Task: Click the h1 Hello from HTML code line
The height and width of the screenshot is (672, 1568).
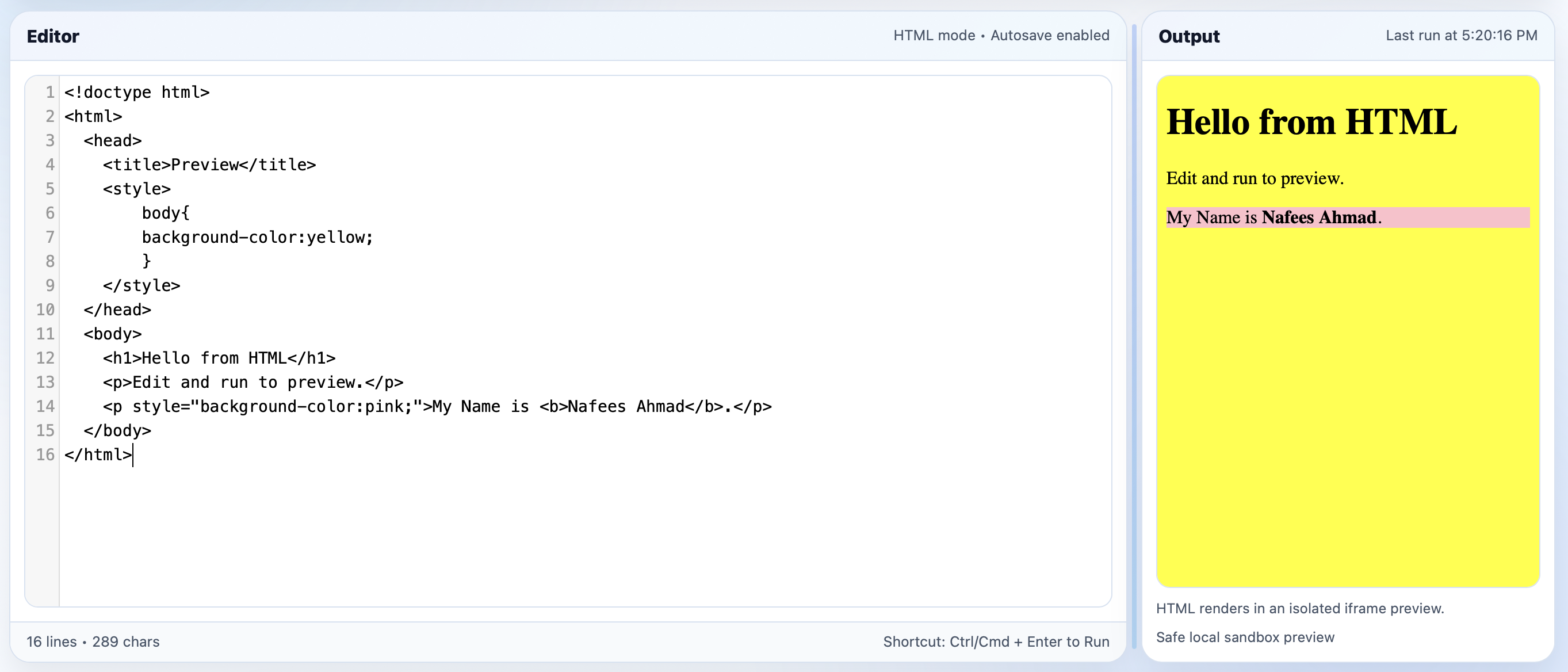Action: [219, 358]
